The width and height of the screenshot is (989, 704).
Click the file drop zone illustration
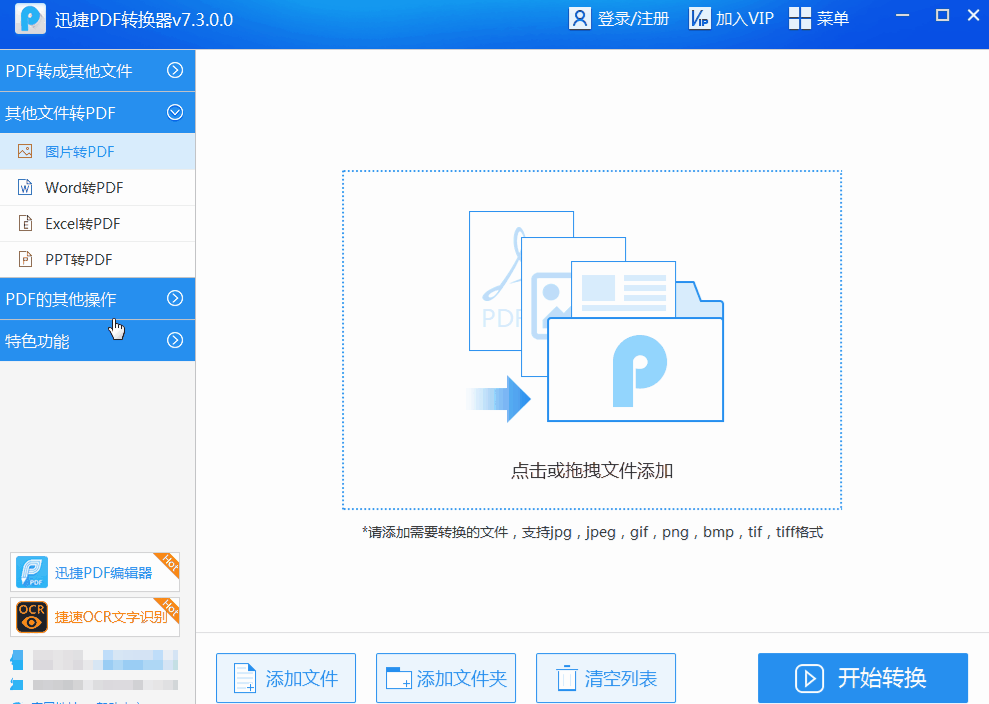(x=595, y=317)
